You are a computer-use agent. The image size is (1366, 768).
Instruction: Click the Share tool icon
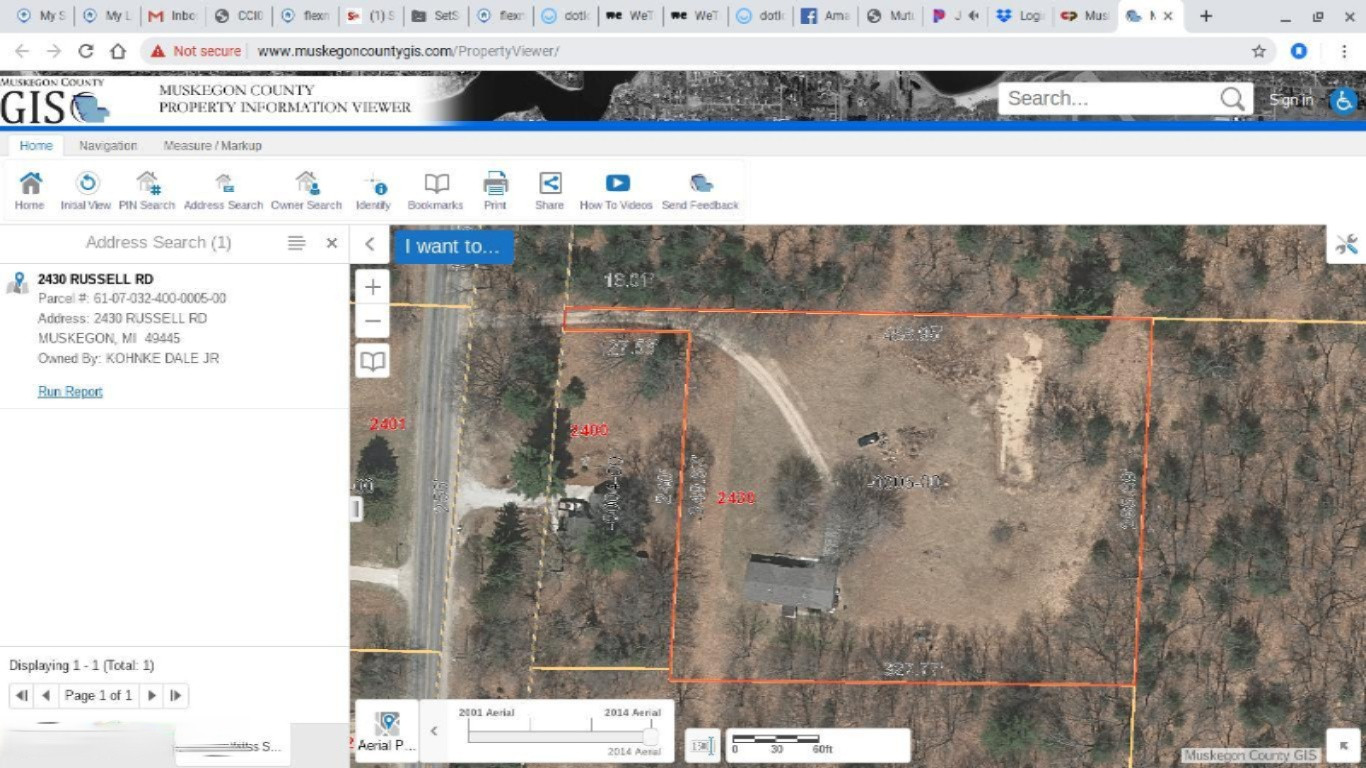point(549,190)
